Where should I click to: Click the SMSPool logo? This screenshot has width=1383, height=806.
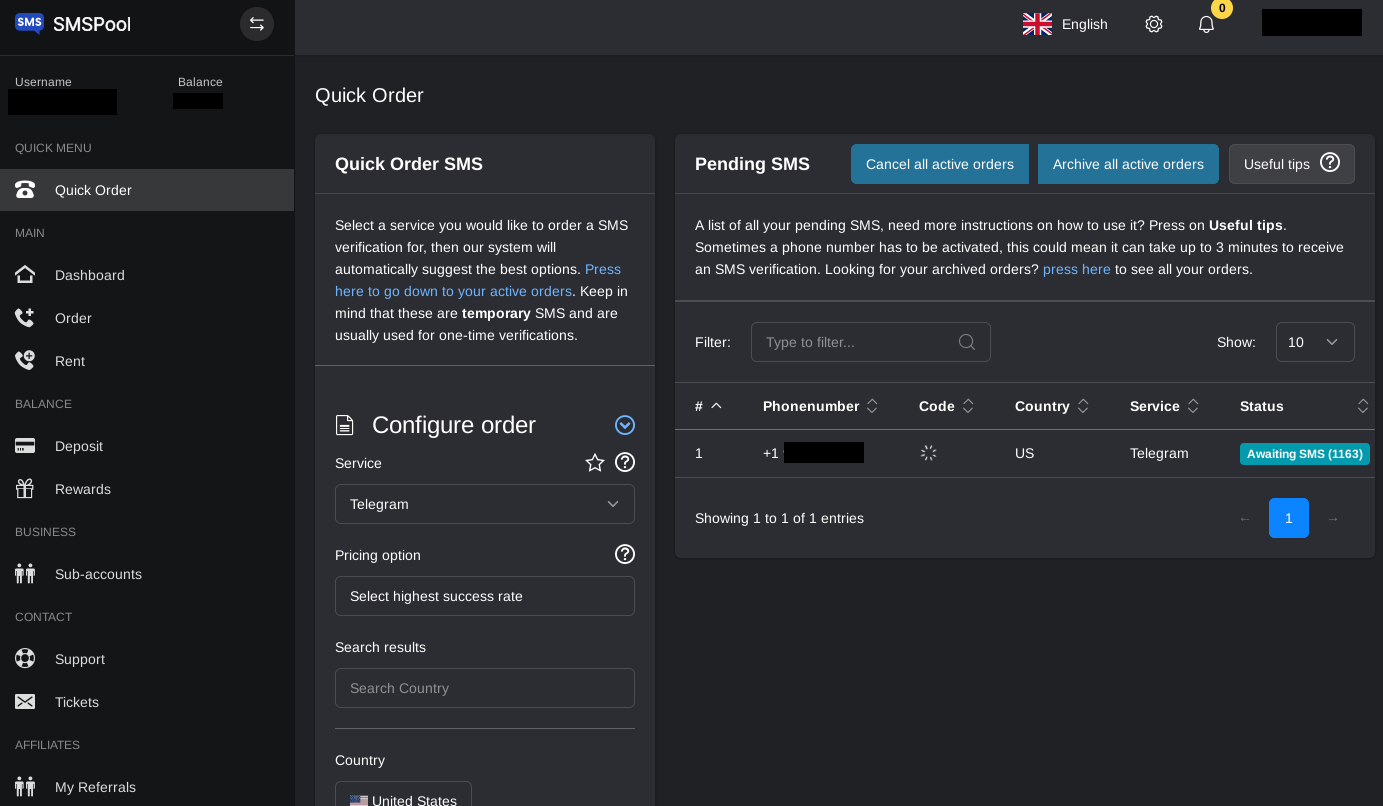click(73, 24)
